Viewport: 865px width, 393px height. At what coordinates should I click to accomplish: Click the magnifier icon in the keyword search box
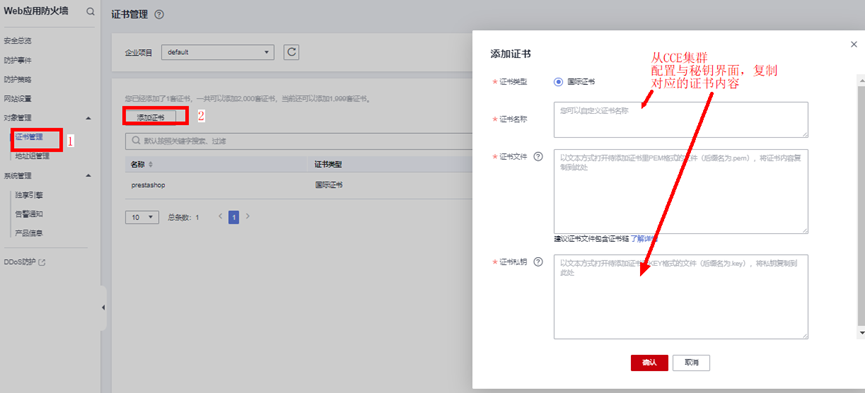tap(136, 141)
